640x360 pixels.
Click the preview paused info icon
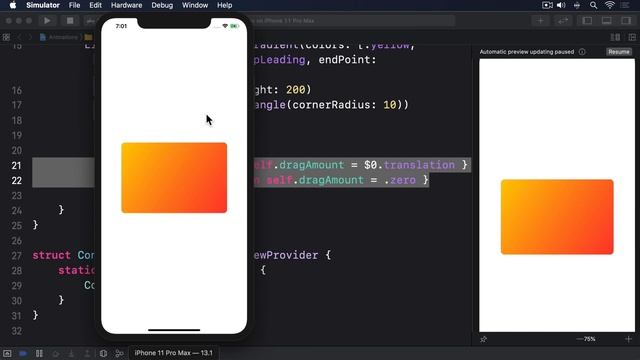pyautogui.click(x=582, y=52)
